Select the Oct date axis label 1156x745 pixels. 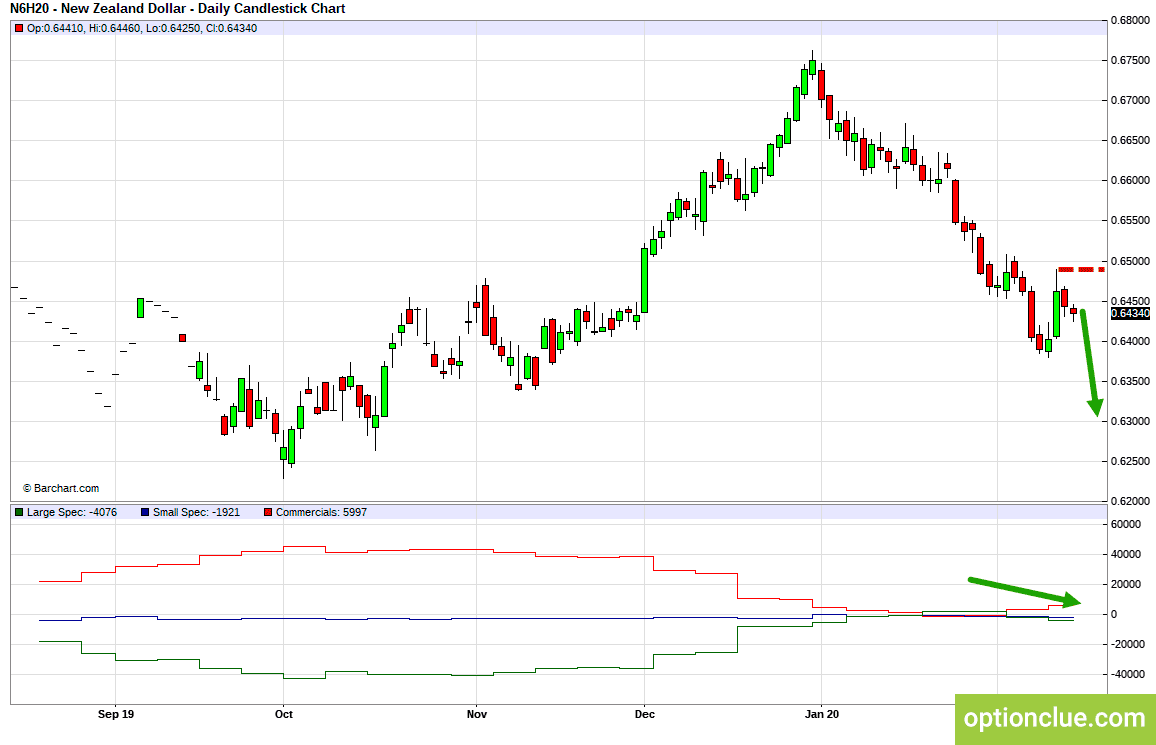point(283,714)
